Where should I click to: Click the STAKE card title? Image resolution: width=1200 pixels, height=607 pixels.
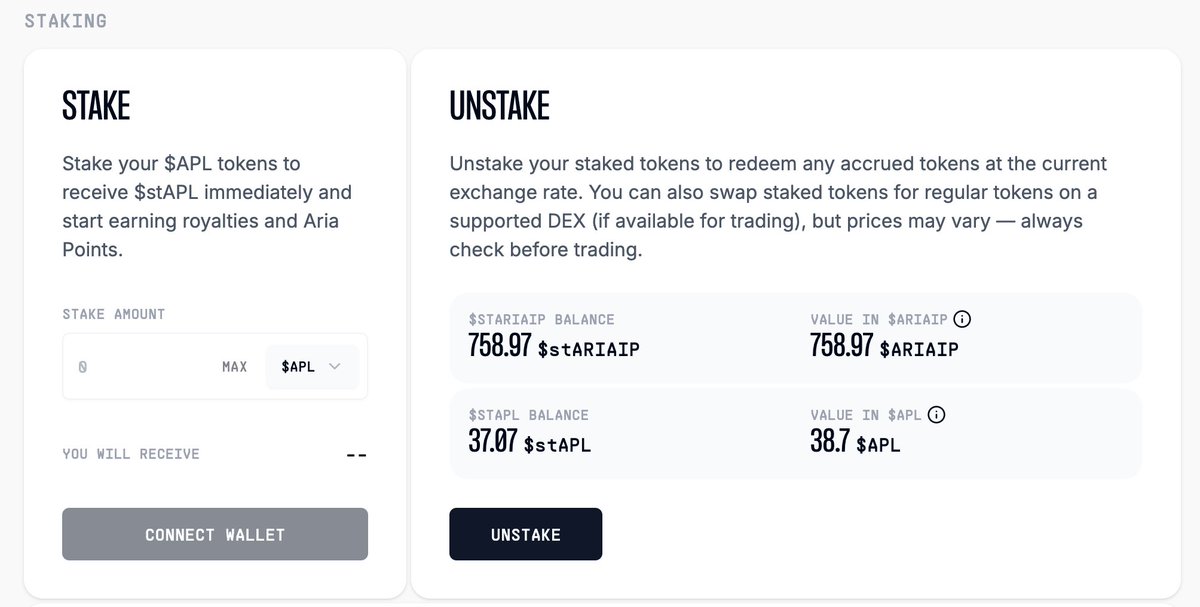96,105
